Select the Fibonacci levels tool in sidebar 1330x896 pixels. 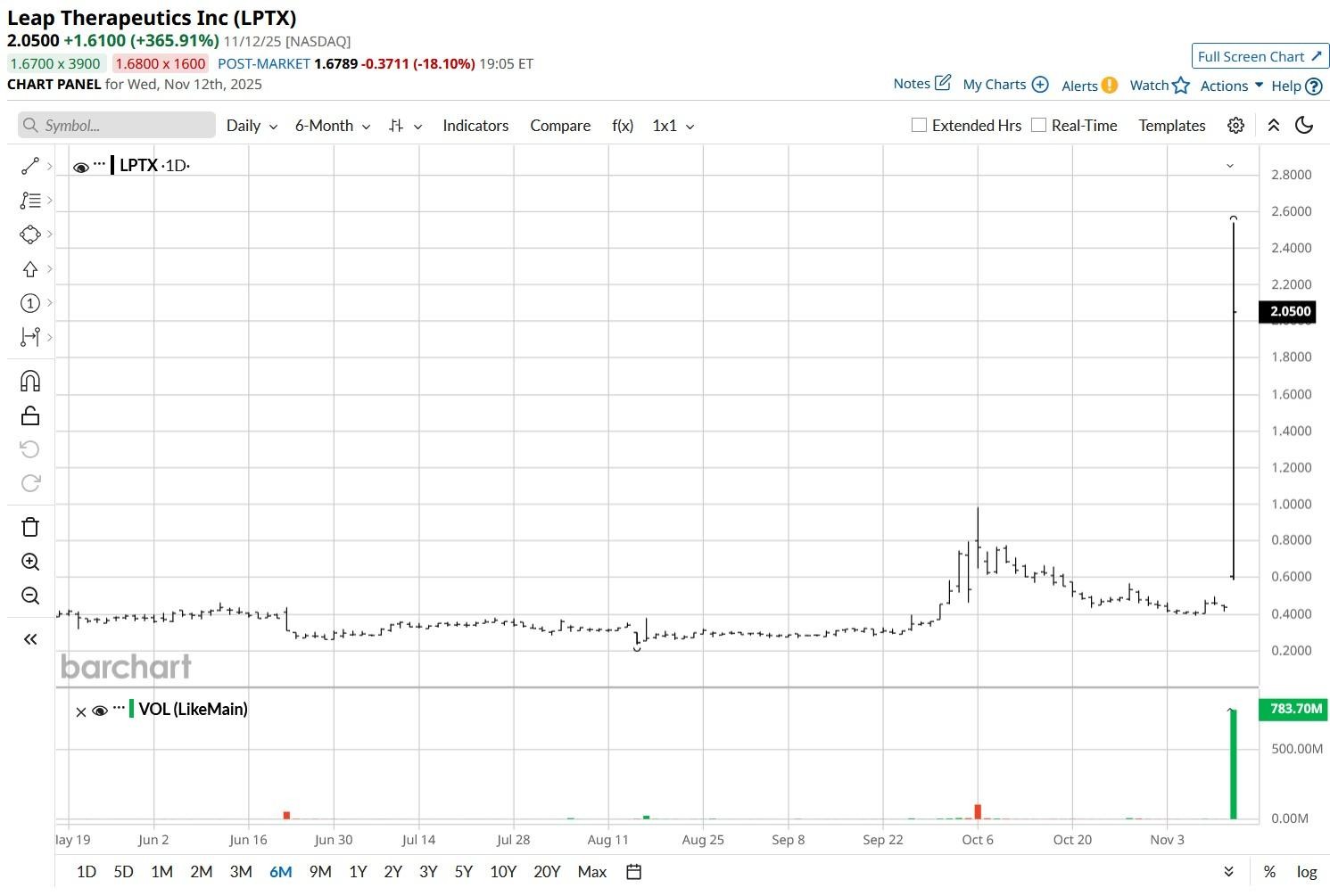(30, 201)
